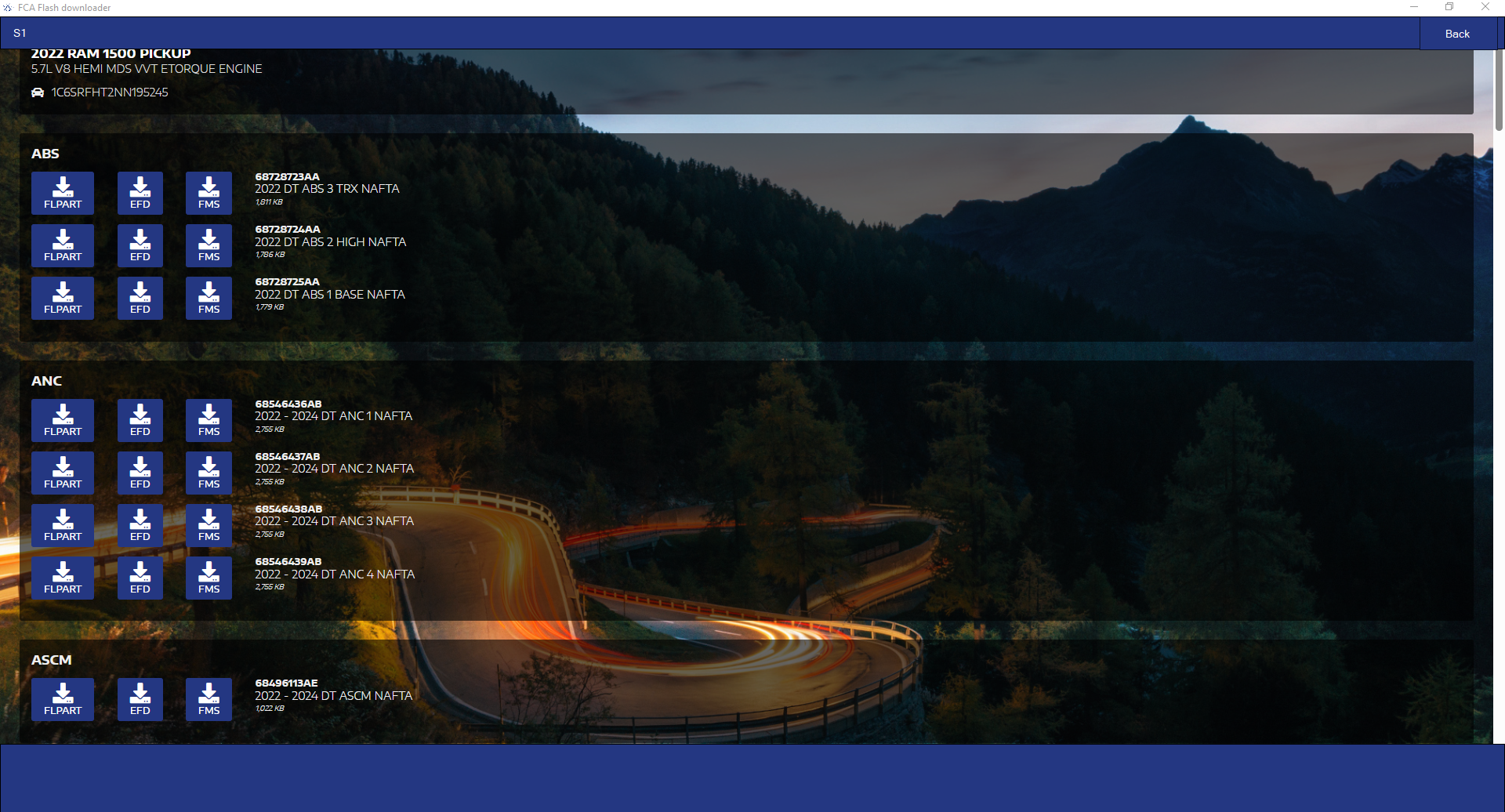Viewport: 1505px width, 812px height.
Task: Click the VIN 1C6SRFHT2NN195245 text
Action: [x=110, y=92]
